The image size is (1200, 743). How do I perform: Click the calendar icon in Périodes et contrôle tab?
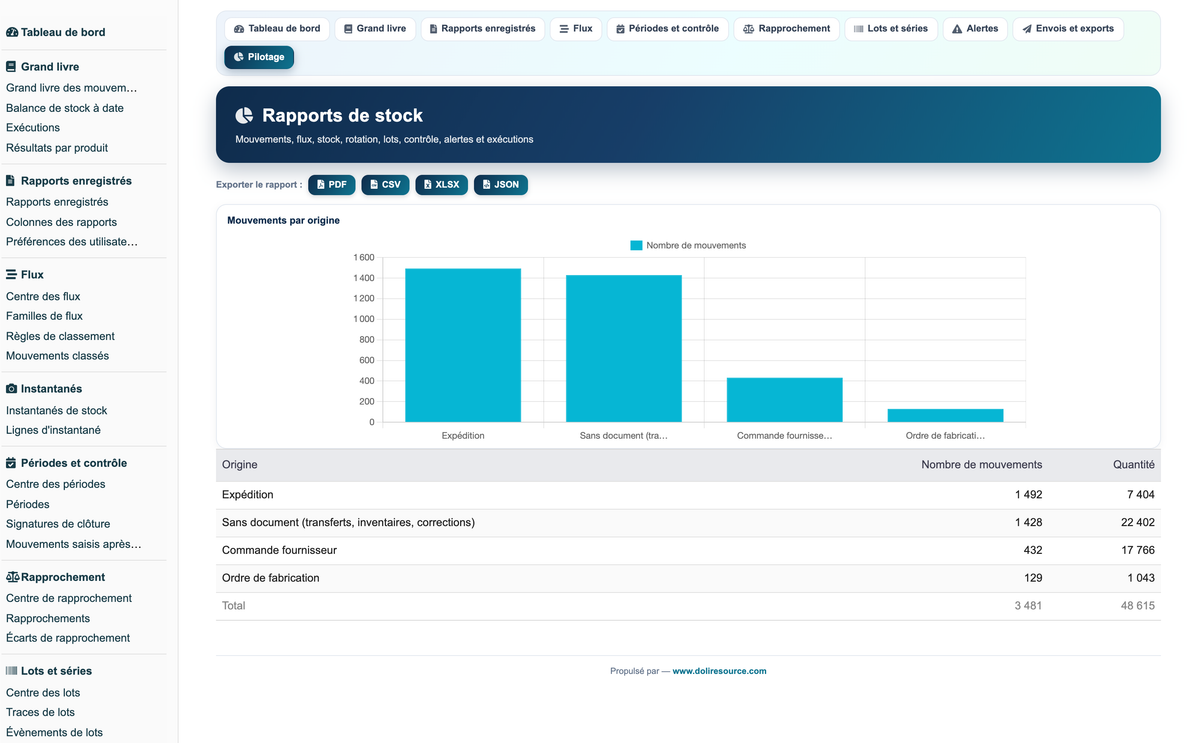tap(620, 29)
